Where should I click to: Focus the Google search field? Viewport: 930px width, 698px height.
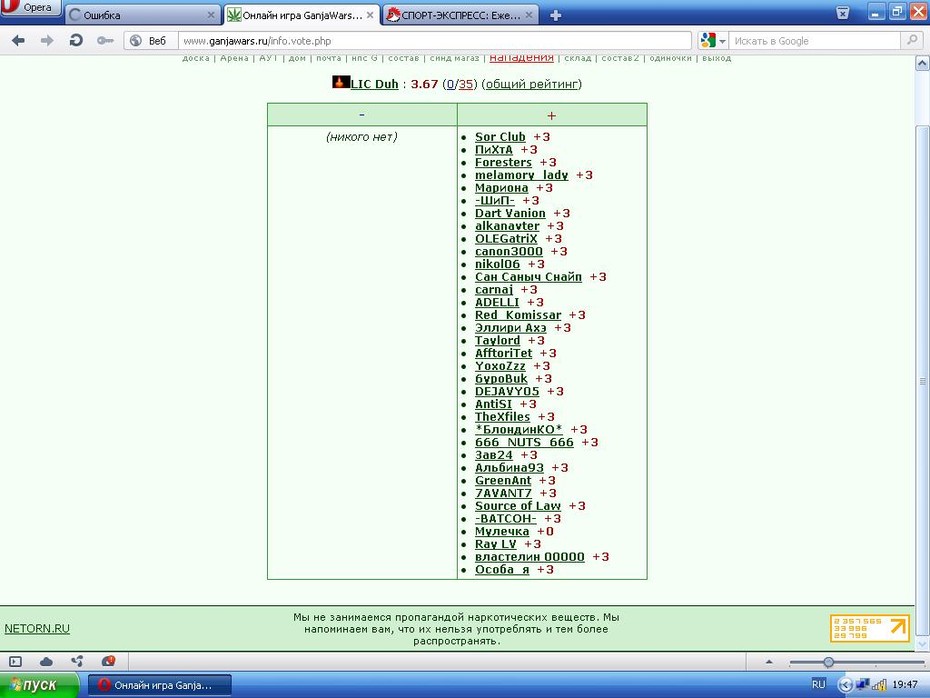coord(815,40)
